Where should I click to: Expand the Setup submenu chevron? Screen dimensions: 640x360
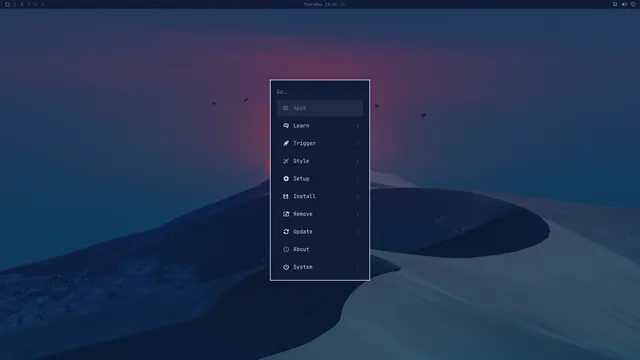pos(358,179)
